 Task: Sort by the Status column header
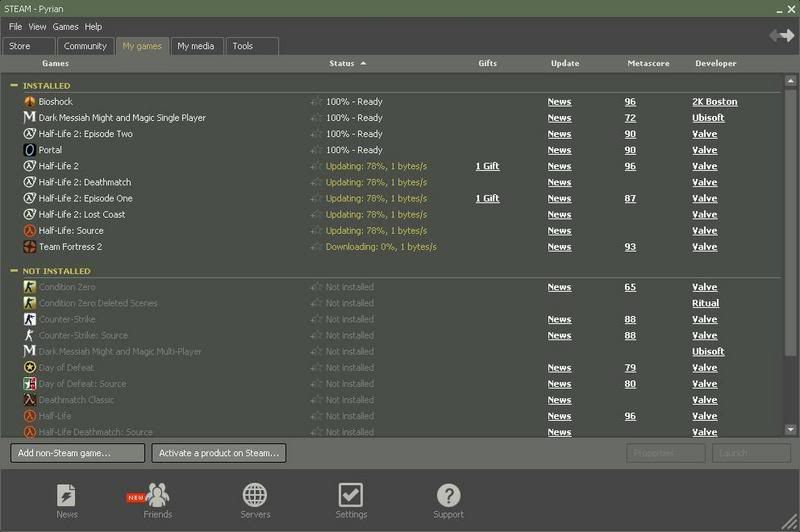[347, 63]
